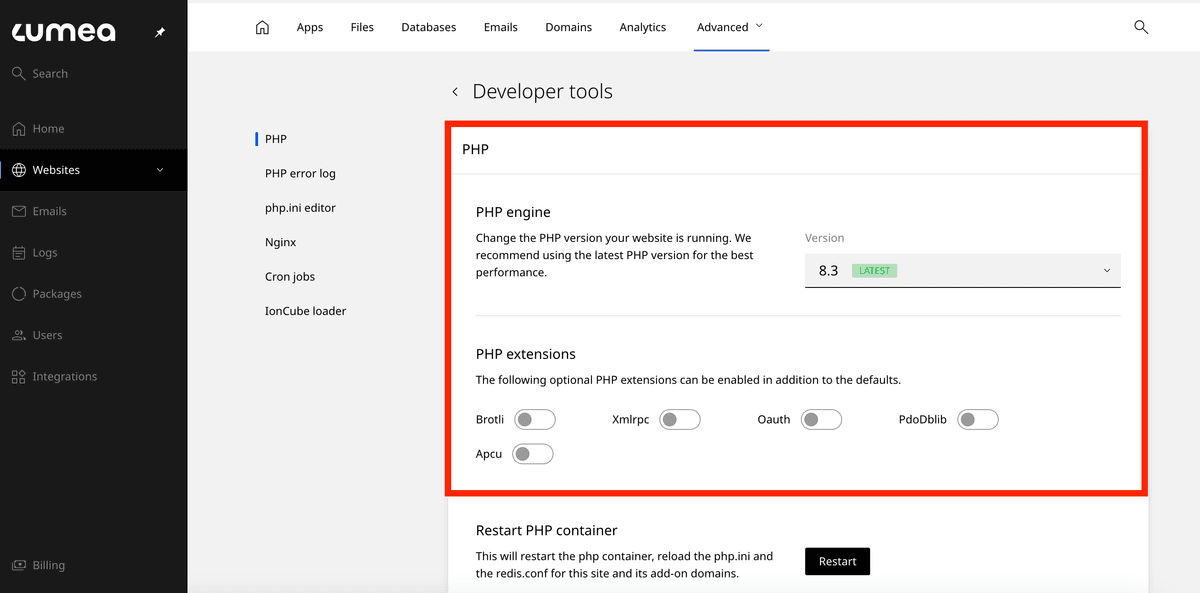Open the php.ini editor

coord(300,208)
